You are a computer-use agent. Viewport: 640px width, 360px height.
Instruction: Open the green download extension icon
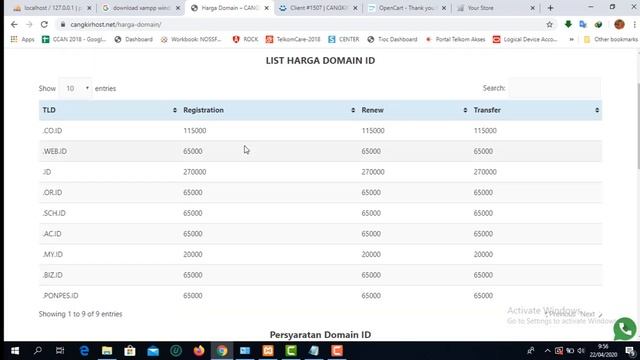[568, 24]
